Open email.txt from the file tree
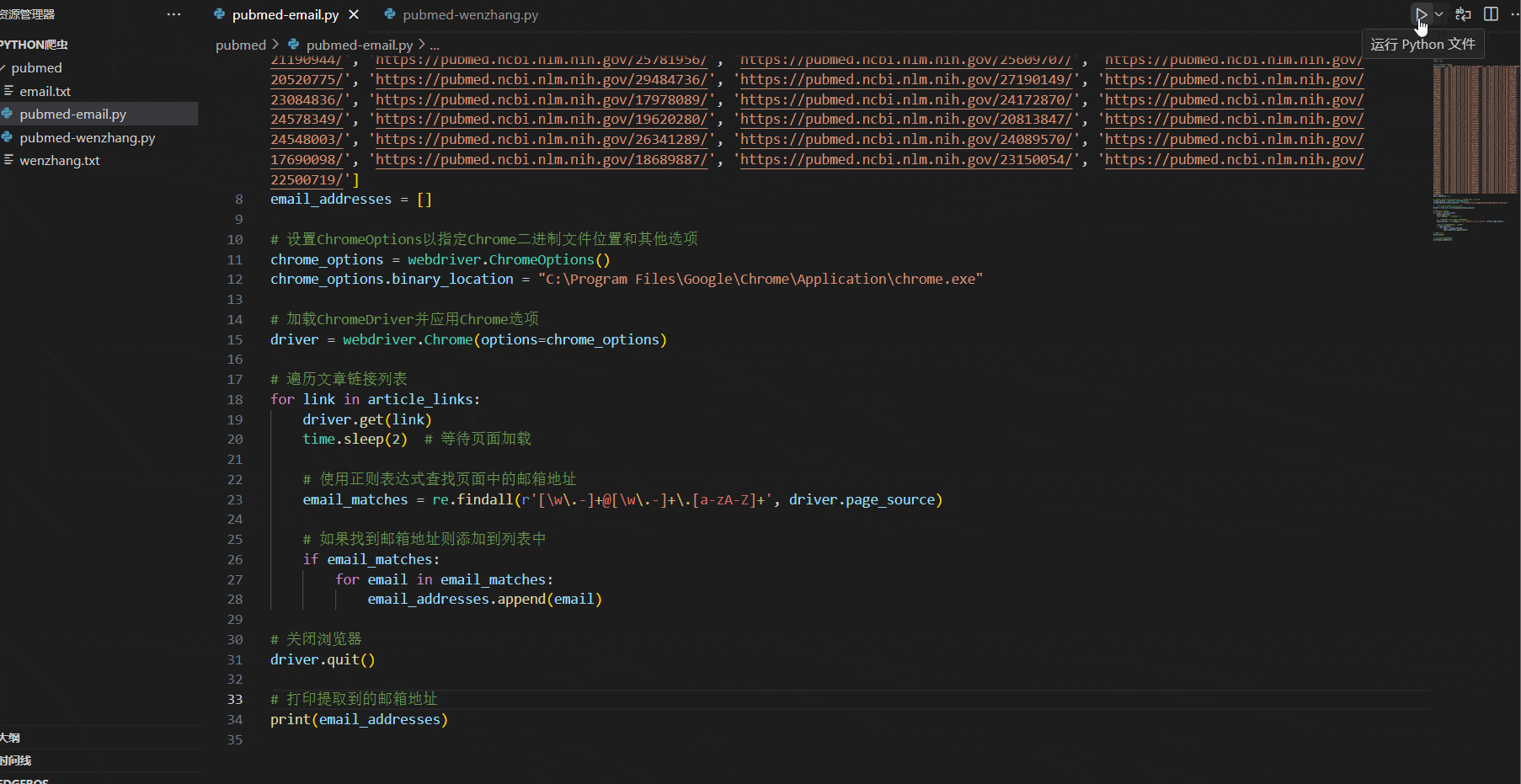Viewport: 1521px width, 784px height. [x=45, y=91]
